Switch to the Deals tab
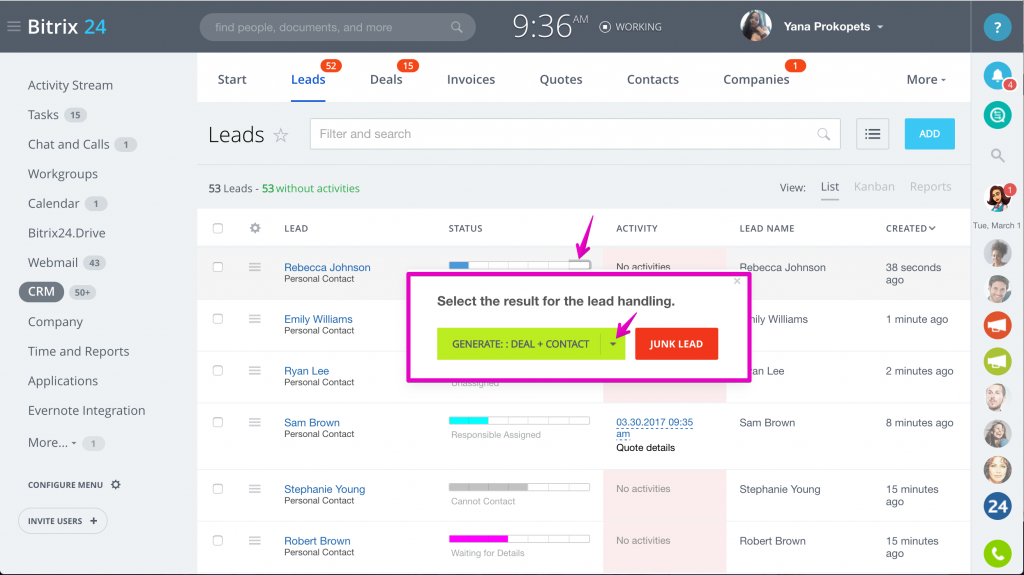The image size is (1024, 575). coord(386,79)
